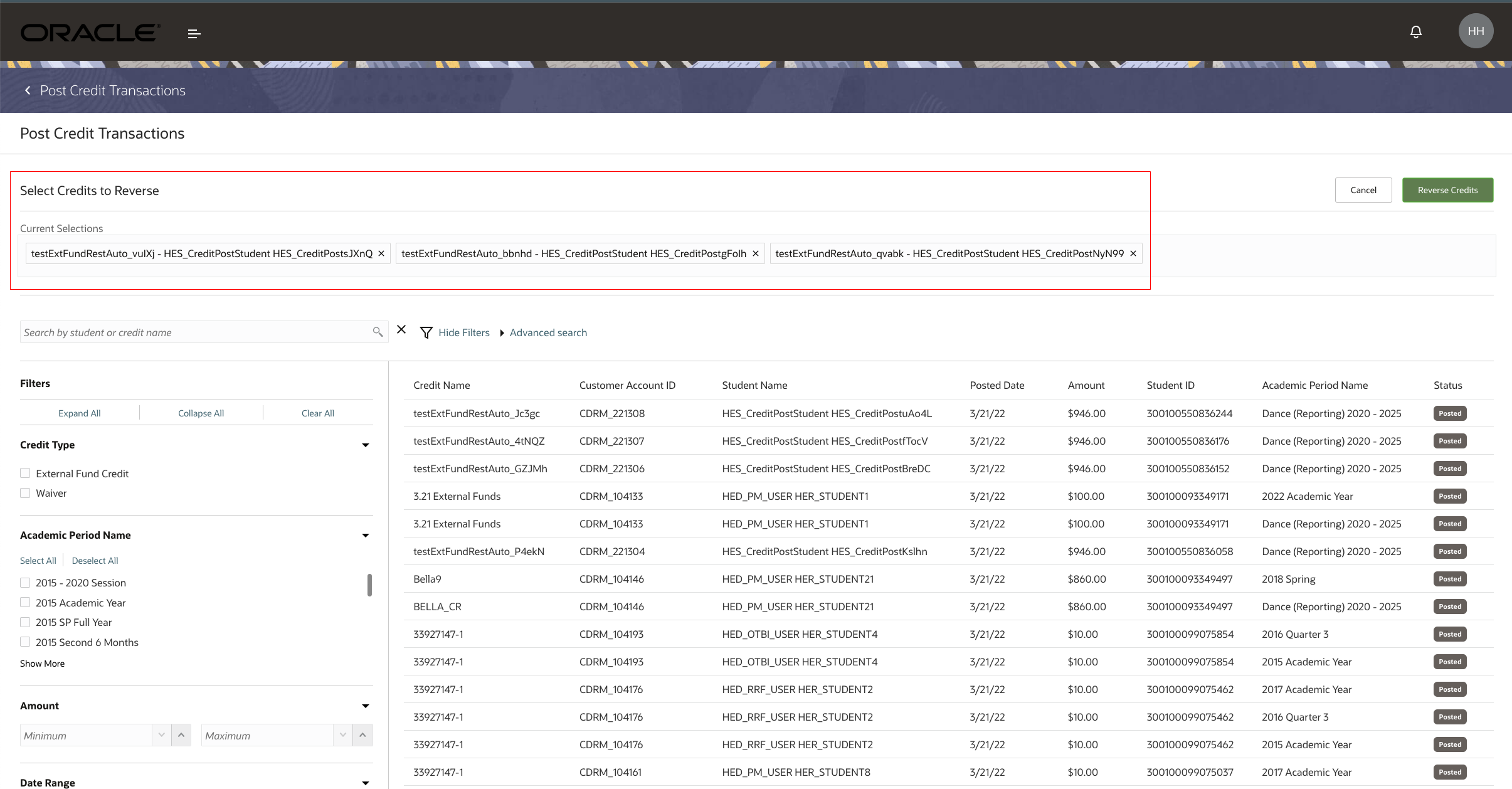1512x789 pixels.
Task: Open the notifications bell
Action: 1415,32
